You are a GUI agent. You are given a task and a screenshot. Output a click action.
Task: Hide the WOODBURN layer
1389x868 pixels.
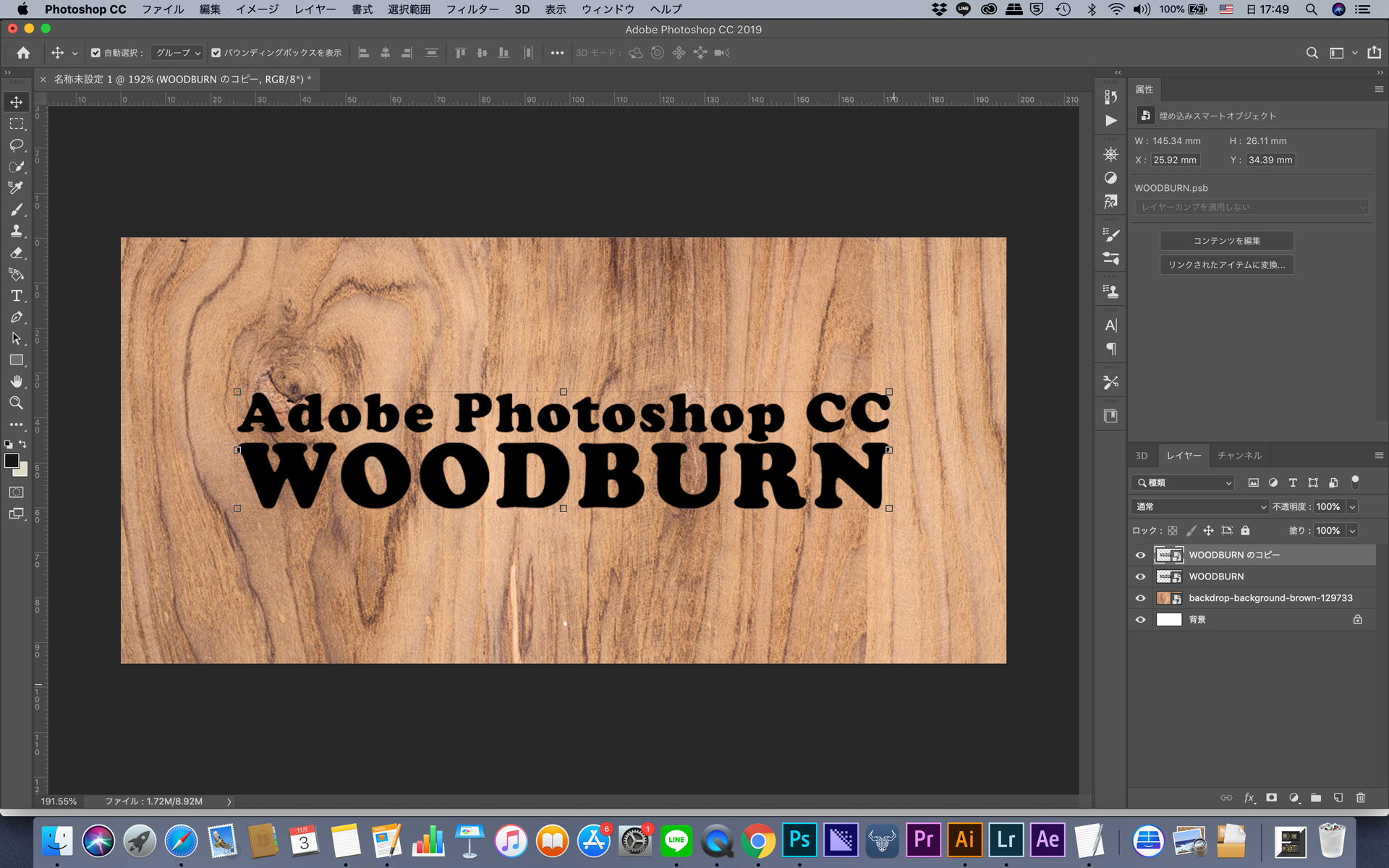(x=1141, y=576)
